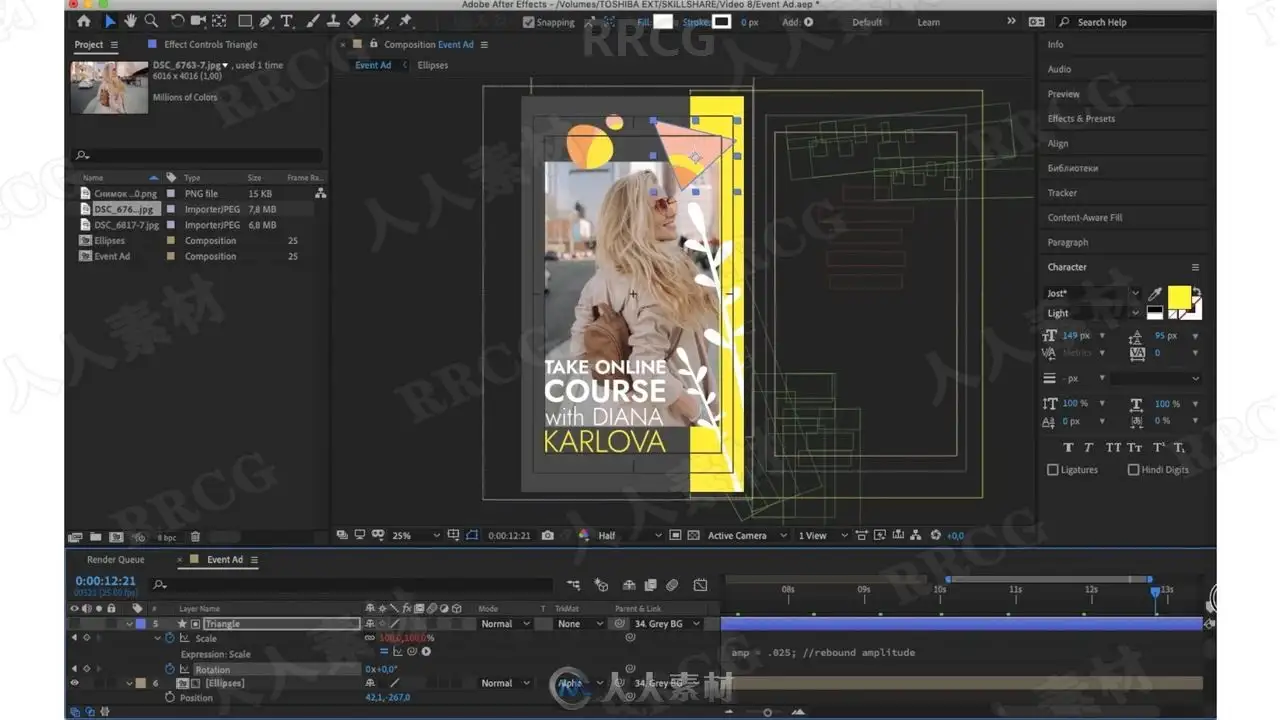Viewport: 1280px width, 720px height.
Task: Open the Half resolution dropdown
Action: (629, 536)
